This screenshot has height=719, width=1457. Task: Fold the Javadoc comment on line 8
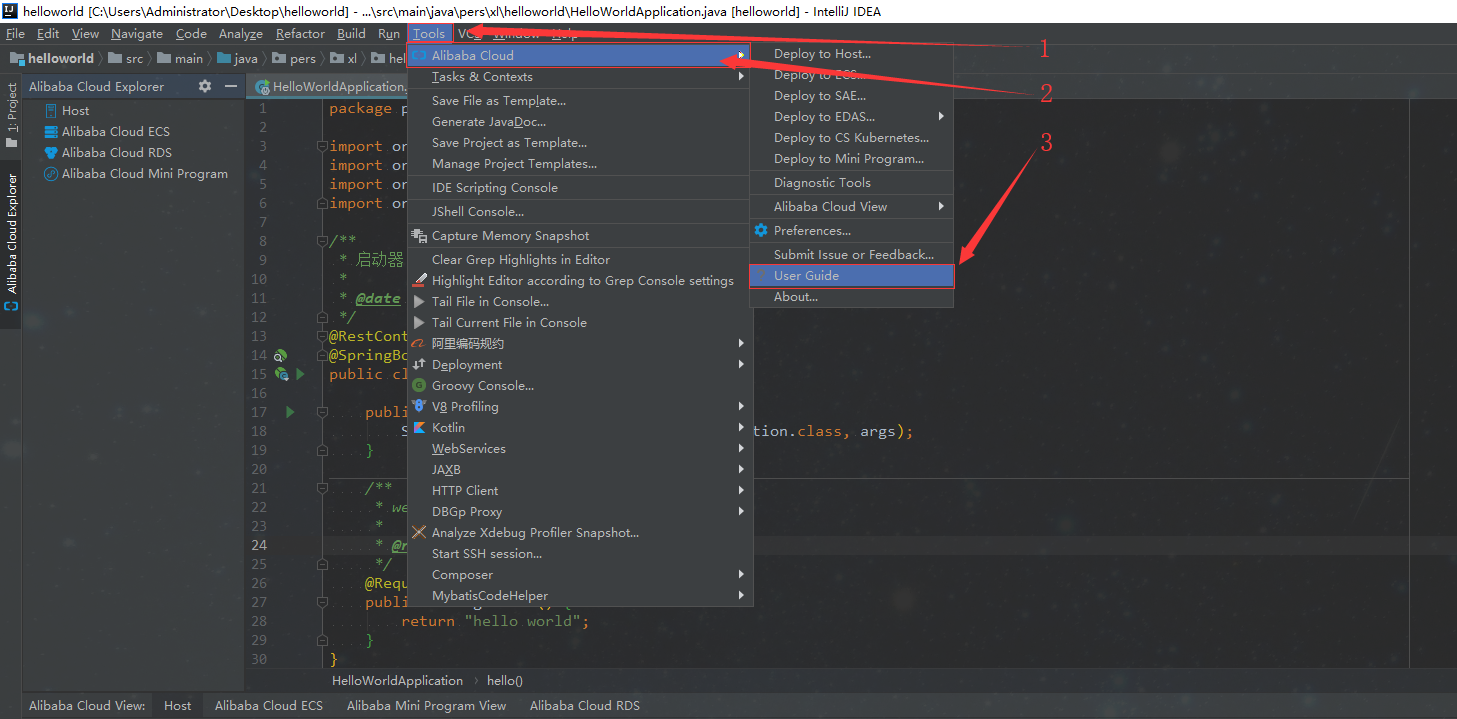click(322, 241)
